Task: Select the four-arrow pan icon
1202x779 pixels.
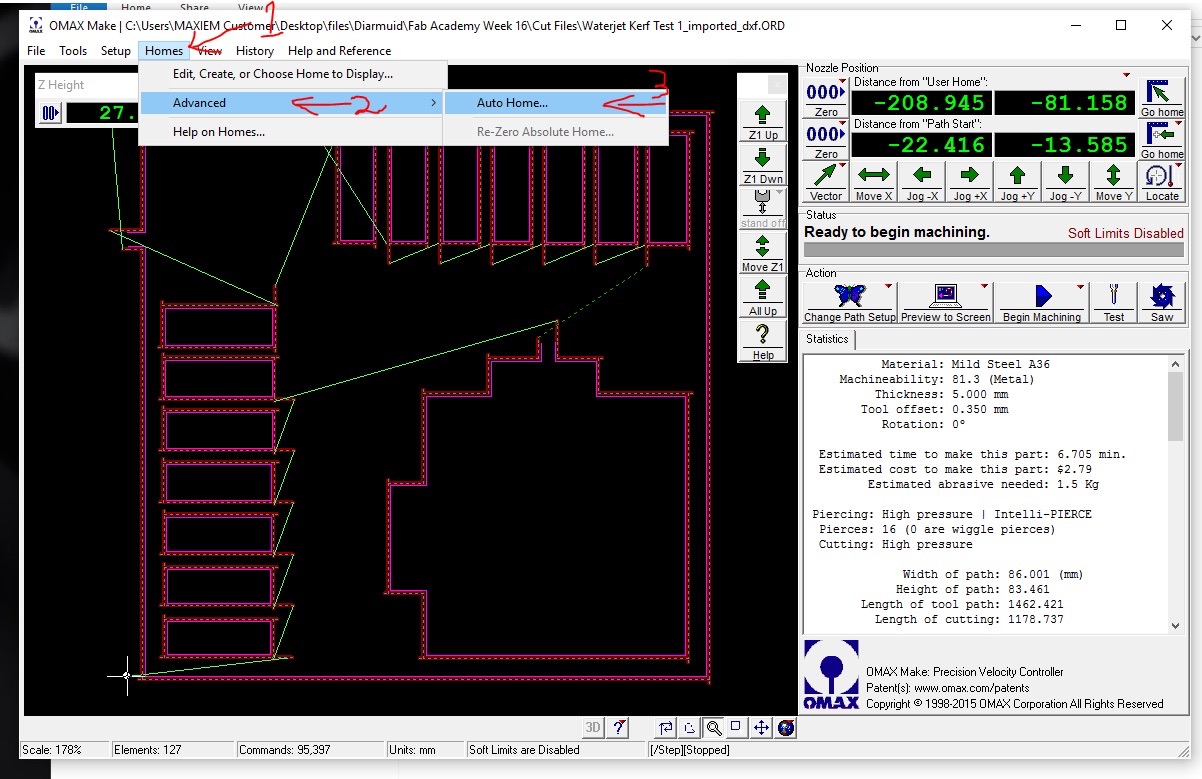Action: (761, 727)
